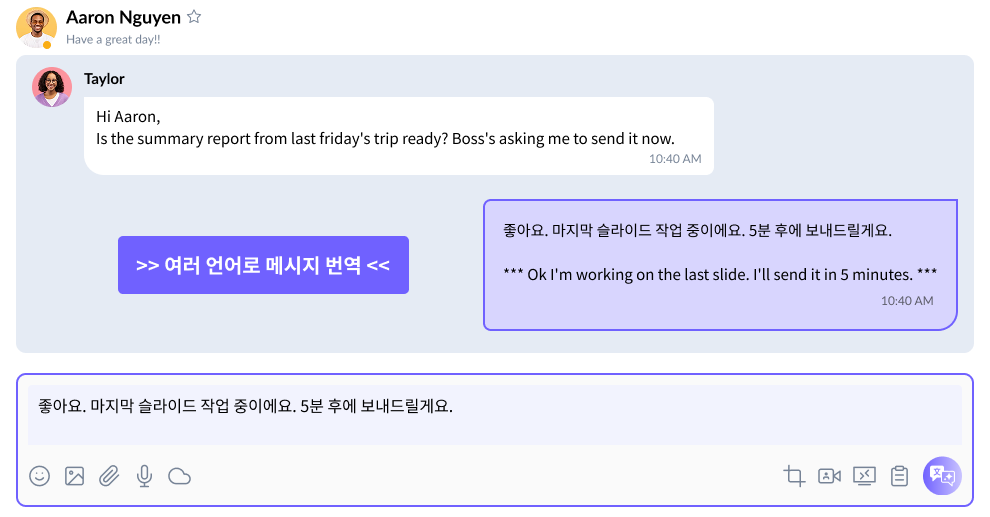Focus the message input containing Korean text
Viewport: 990px width, 517px height.
pos(494,415)
